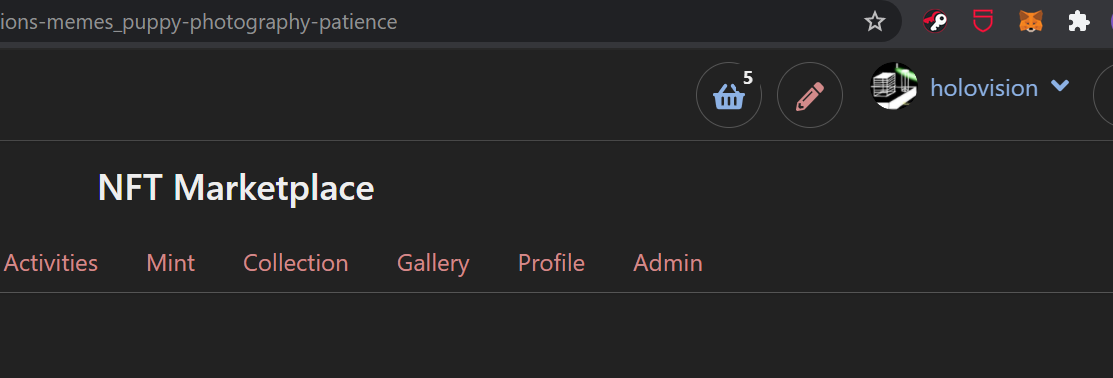The width and height of the screenshot is (1113, 378).
Task: Click the red shield extension icon
Action: pyautogui.click(x=982, y=22)
